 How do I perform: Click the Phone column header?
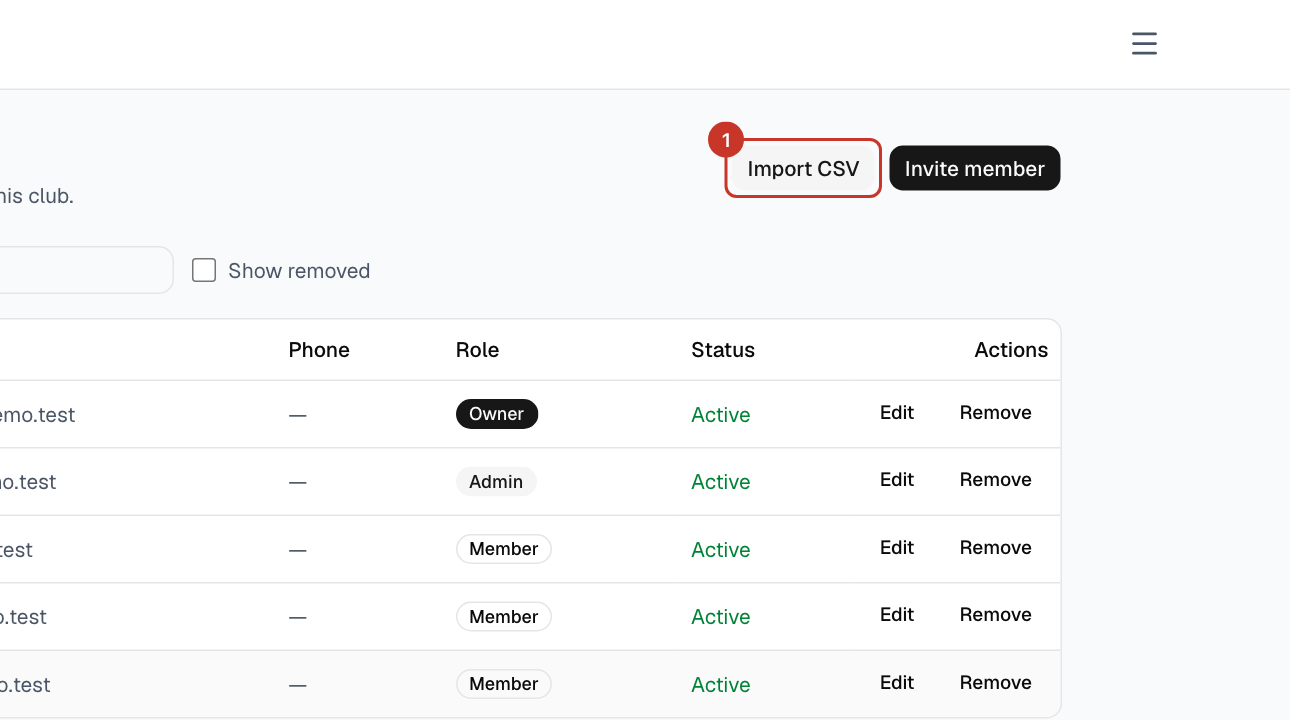pyautogui.click(x=319, y=350)
